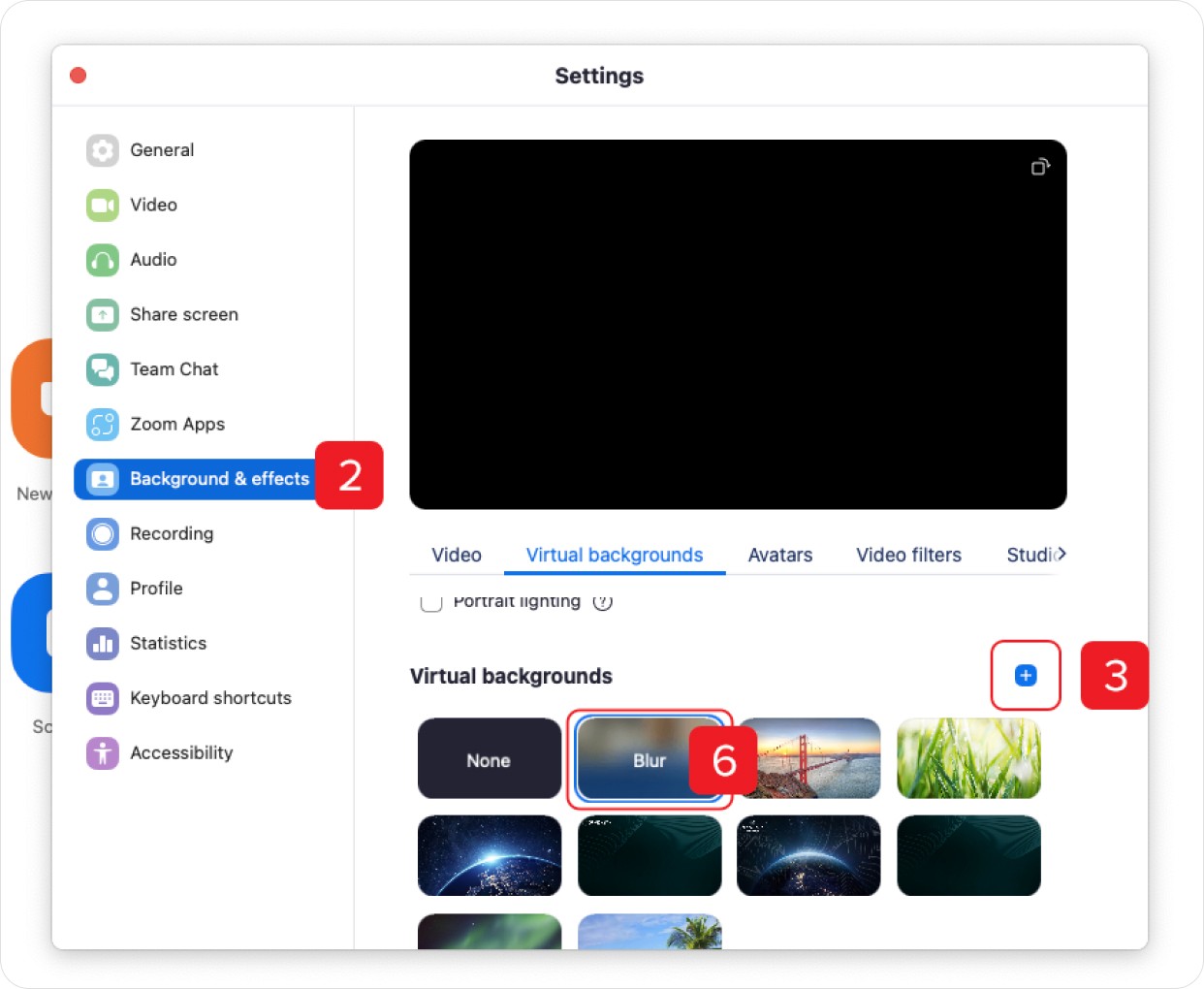Select the starry Earth from space background
1204x989 pixels.
(x=490, y=855)
